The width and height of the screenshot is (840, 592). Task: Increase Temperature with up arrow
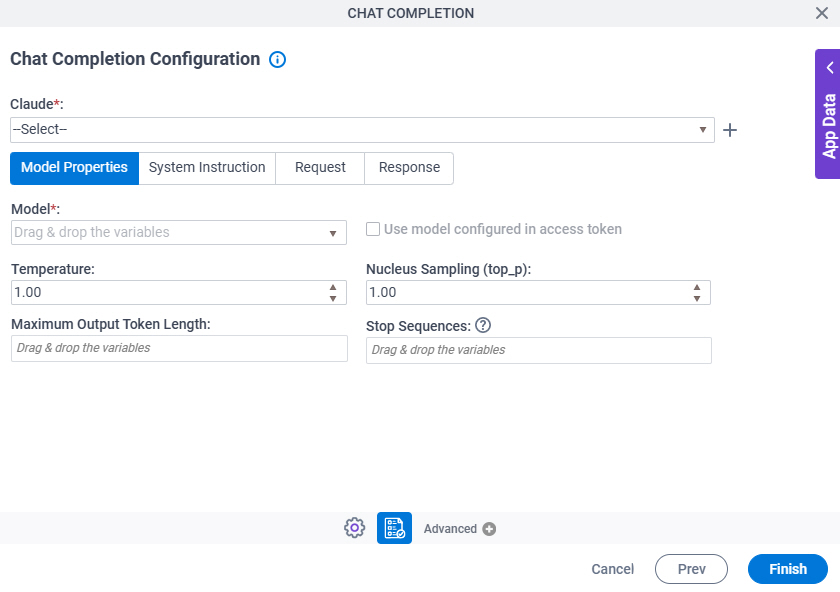333,287
